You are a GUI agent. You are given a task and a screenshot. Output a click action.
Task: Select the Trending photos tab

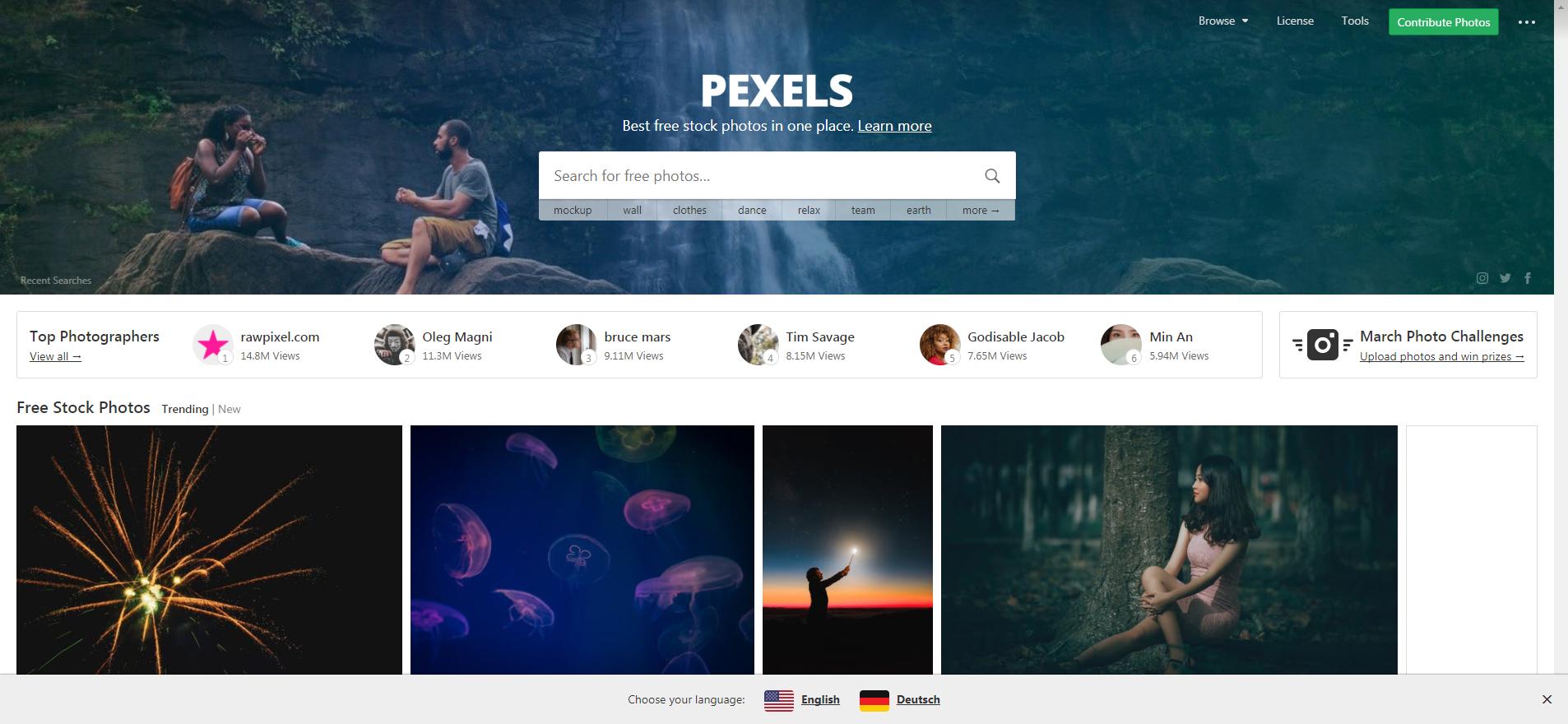185,409
